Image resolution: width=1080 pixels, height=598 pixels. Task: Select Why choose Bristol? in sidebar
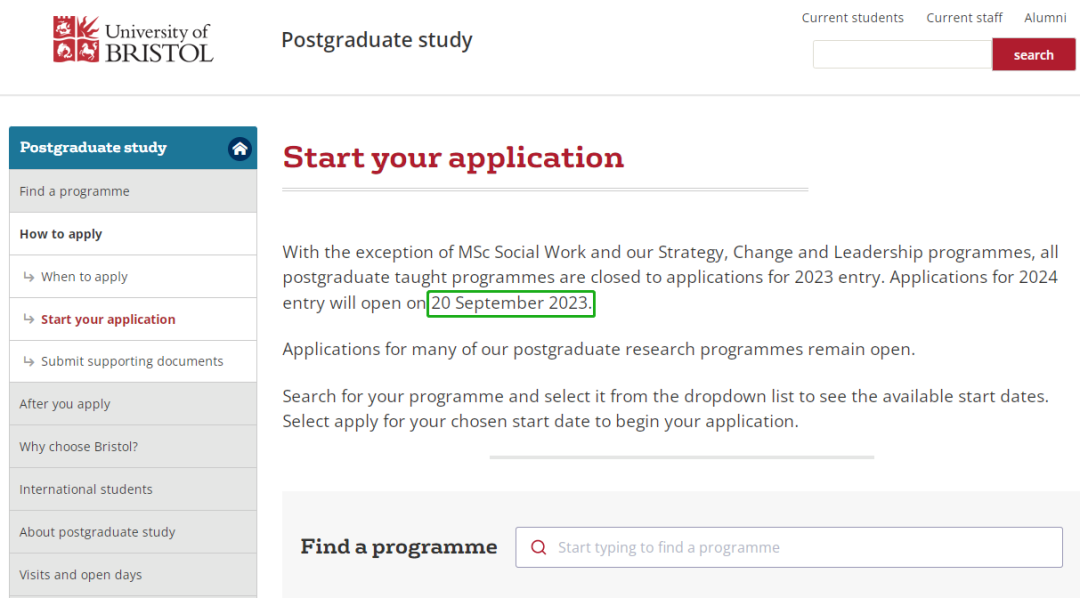(133, 446)
